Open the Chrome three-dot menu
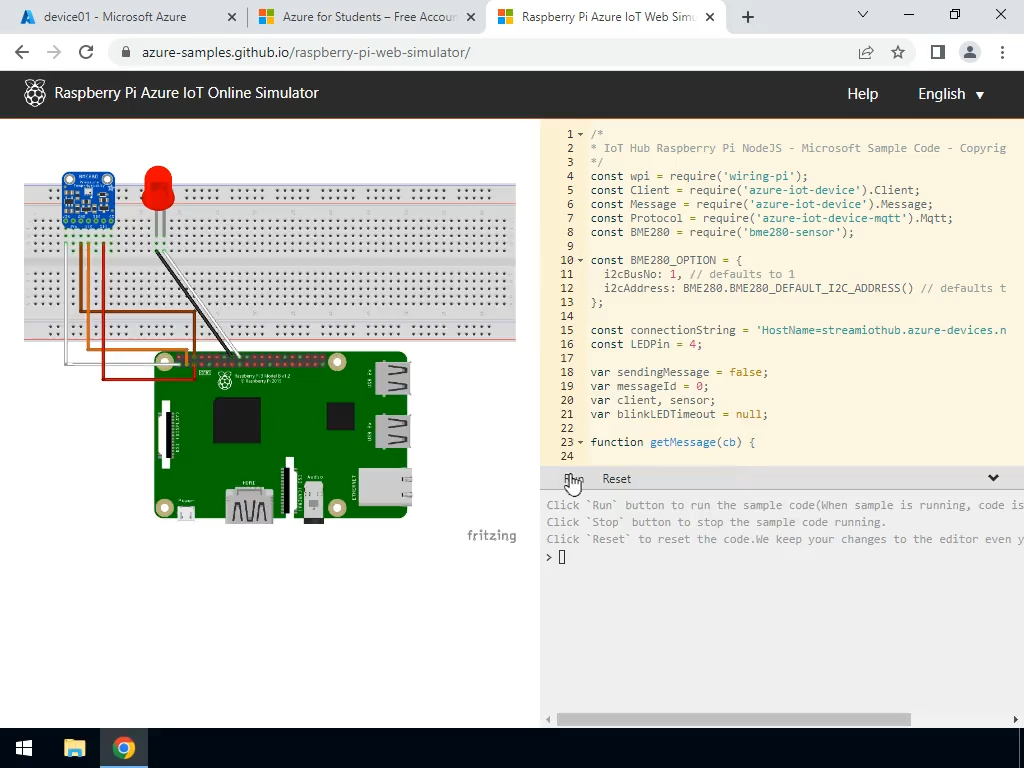The width and height of the screenshot is (1024, 768). 1002,52
